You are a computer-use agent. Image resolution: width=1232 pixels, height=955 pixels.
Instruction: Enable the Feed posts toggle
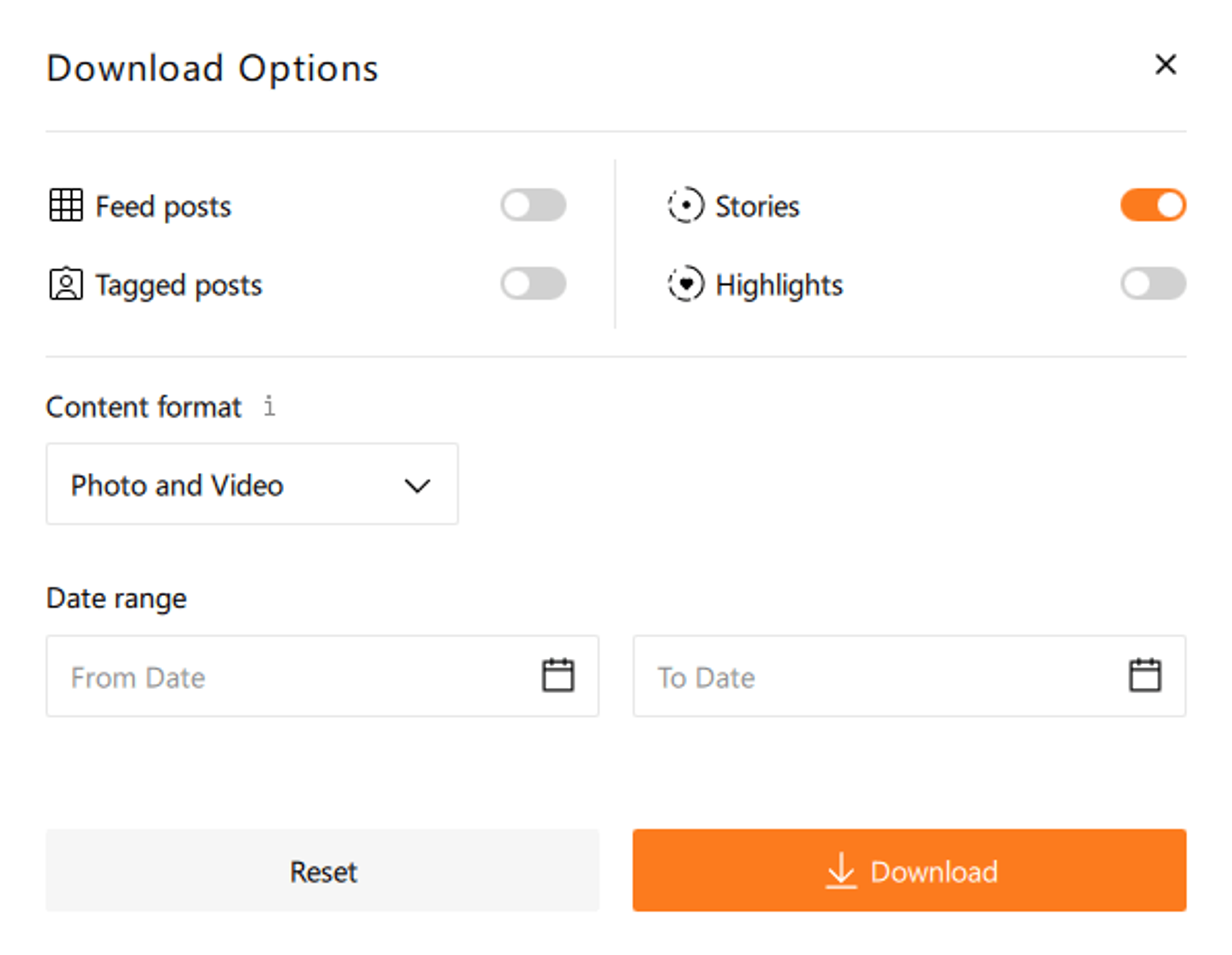click(x=533, y=205)
